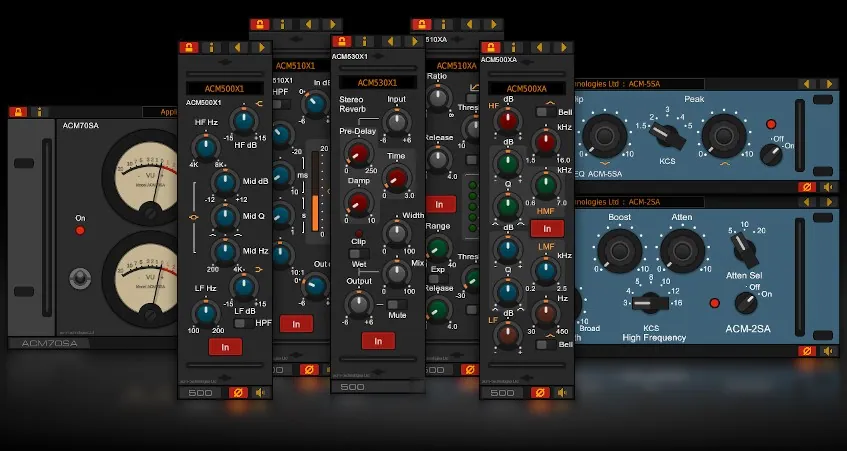The image size is (847, 451).
Task: Toggle HF Bell switch on ACM500XA
Action: point(541,112)
